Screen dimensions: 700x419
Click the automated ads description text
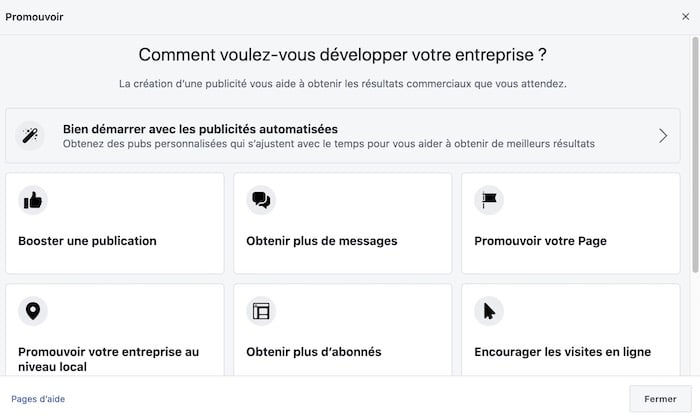coord(329,144)
